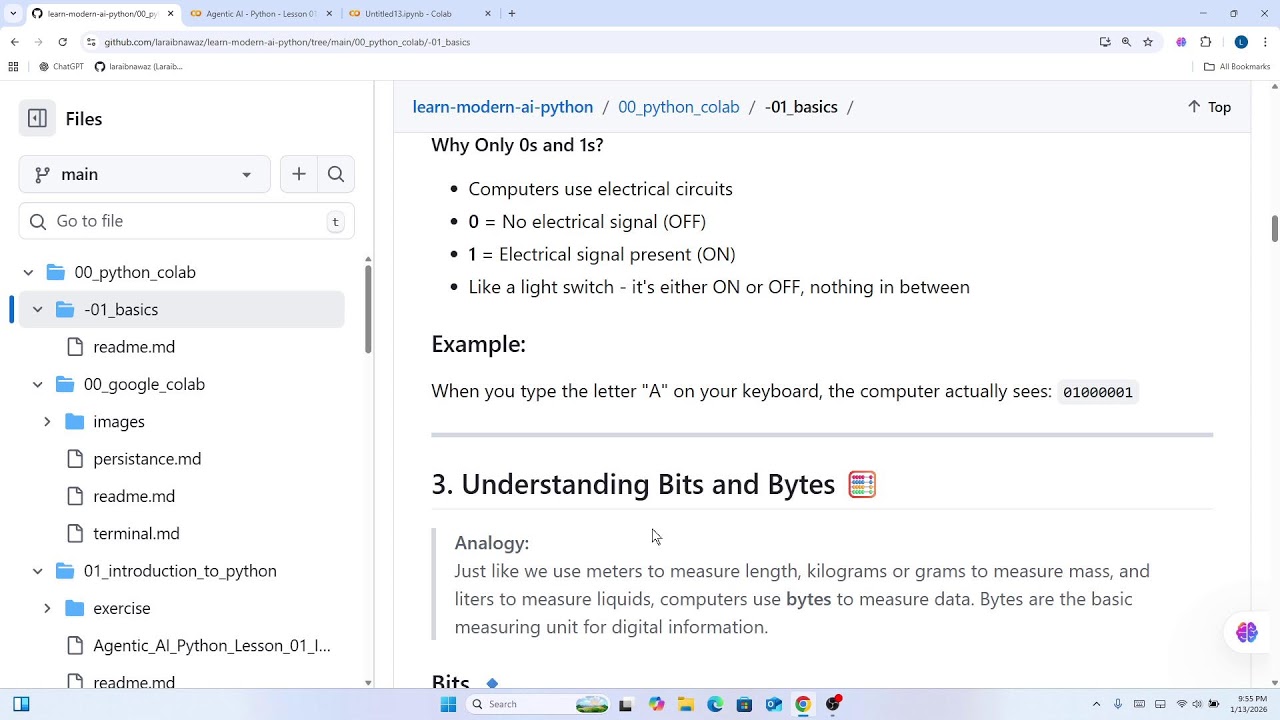Open the Windows Start menu

(448, 704)
